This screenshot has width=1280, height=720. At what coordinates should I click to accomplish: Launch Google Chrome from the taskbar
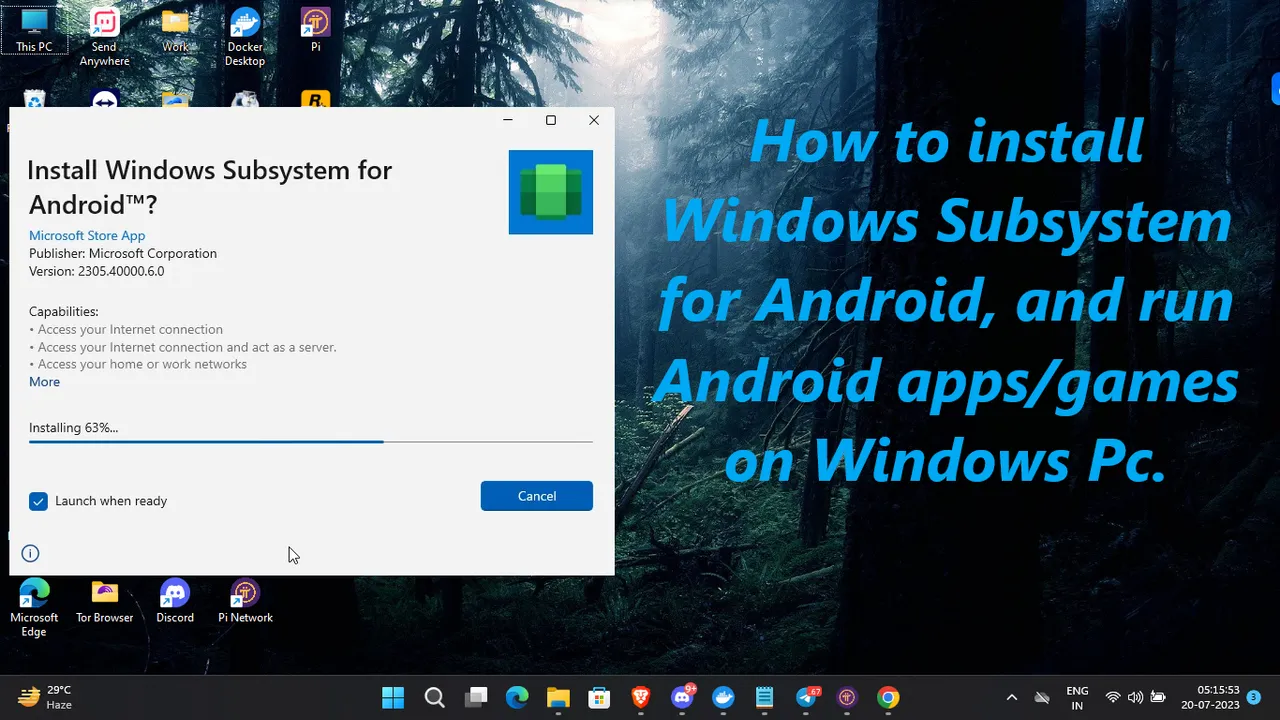[887, 697]
